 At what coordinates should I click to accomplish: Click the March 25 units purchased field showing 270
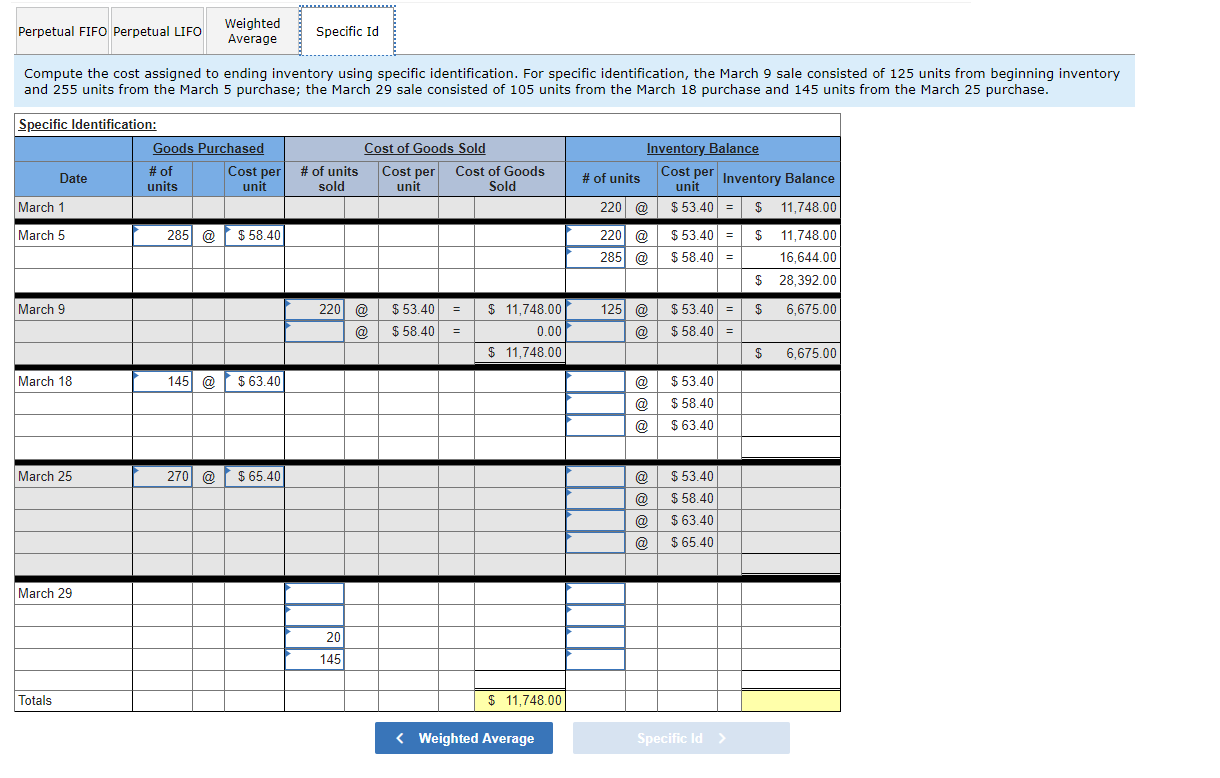(160, 476)
